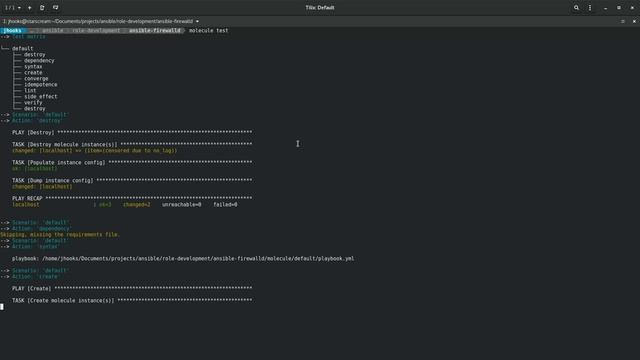
Task: Click the 'jhooks' prompt segment
Action: [x=12, y=30]
